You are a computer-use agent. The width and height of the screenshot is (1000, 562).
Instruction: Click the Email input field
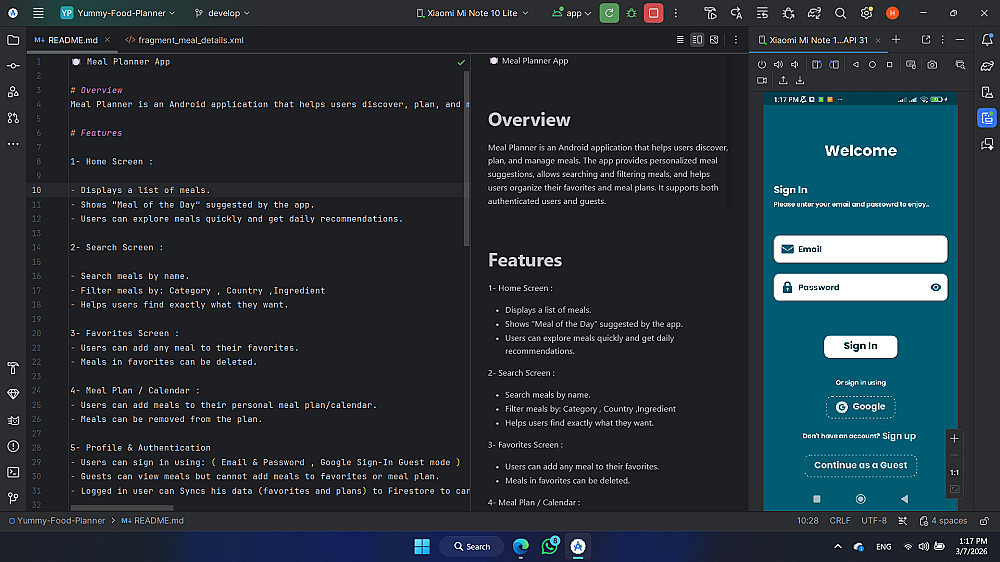pos(860,249)
